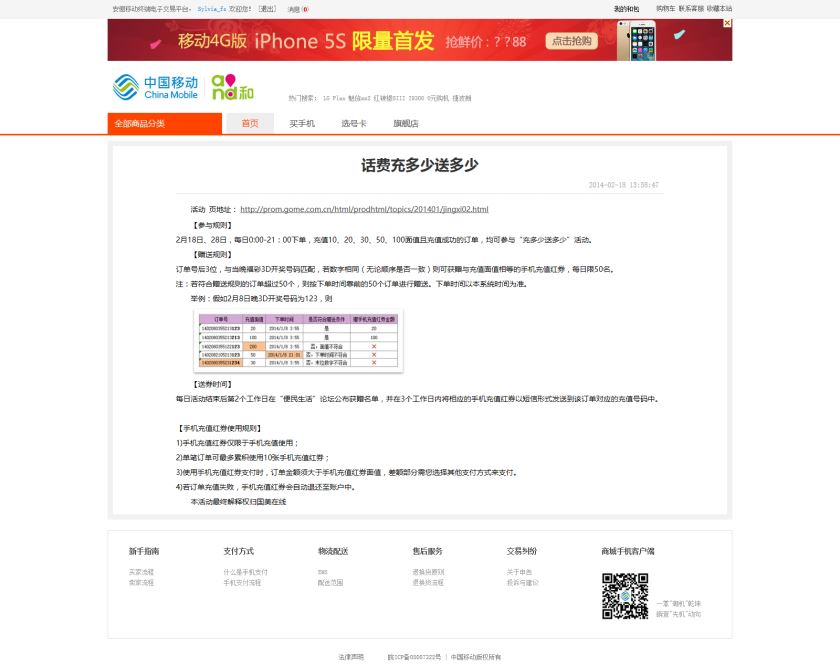Open the prom.gome.com.cn activity page URL

click(x=364, y=209)
